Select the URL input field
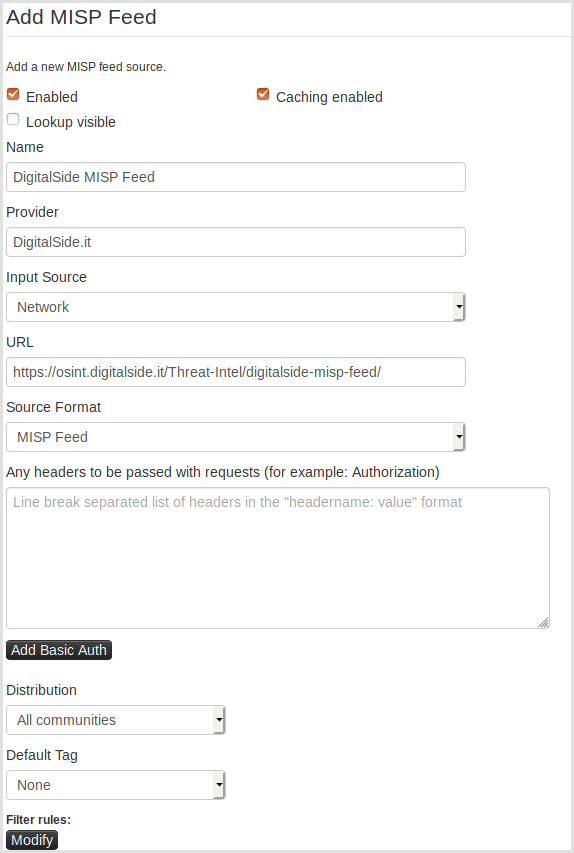The height and width of the screenshot is (853, 574). tap(236, 372)
